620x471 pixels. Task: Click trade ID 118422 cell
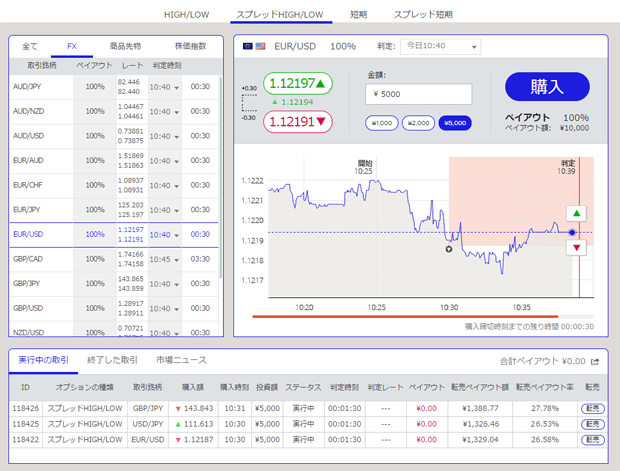coord(26,440)
